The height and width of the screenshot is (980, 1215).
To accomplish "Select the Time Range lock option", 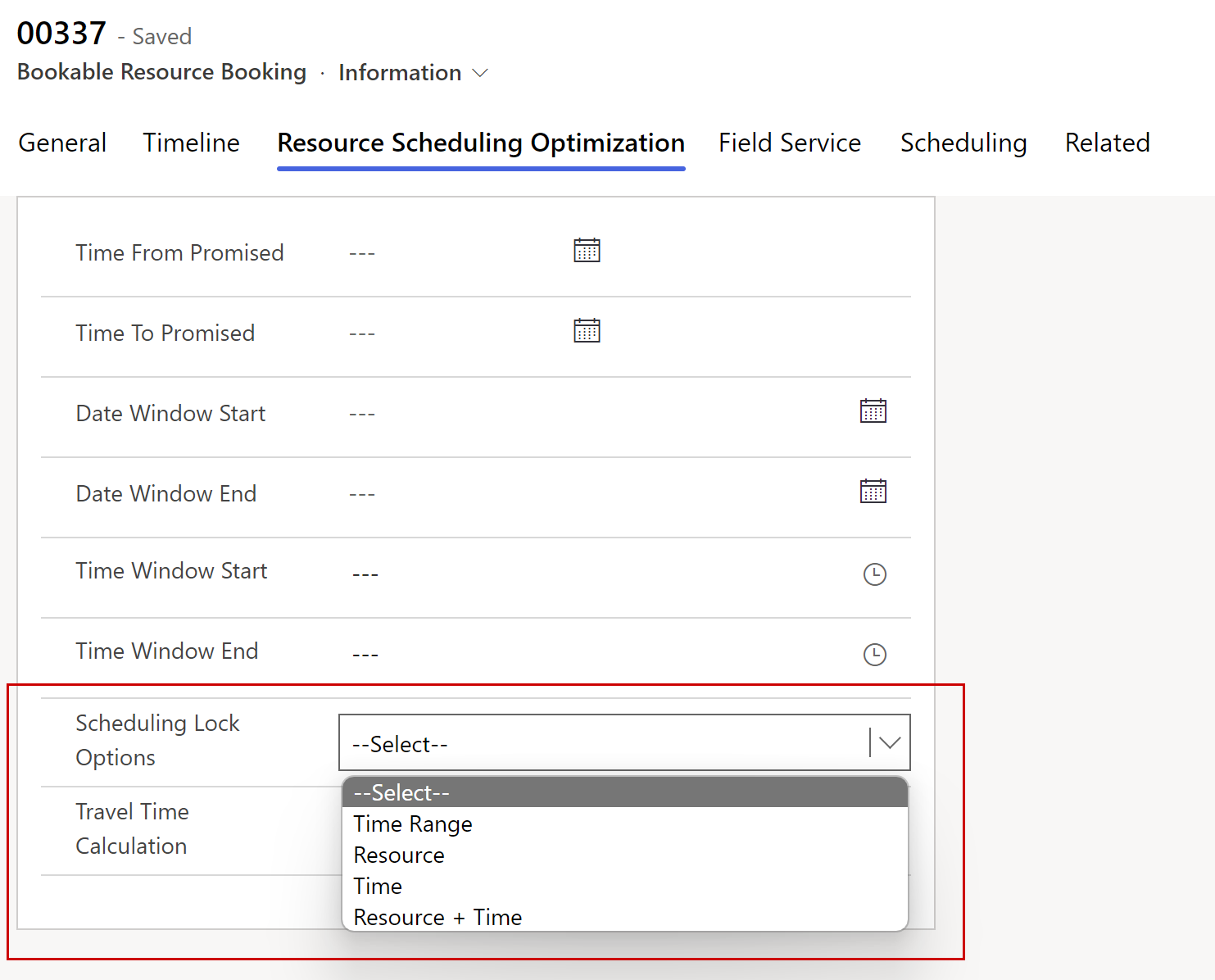I will 412,824.
